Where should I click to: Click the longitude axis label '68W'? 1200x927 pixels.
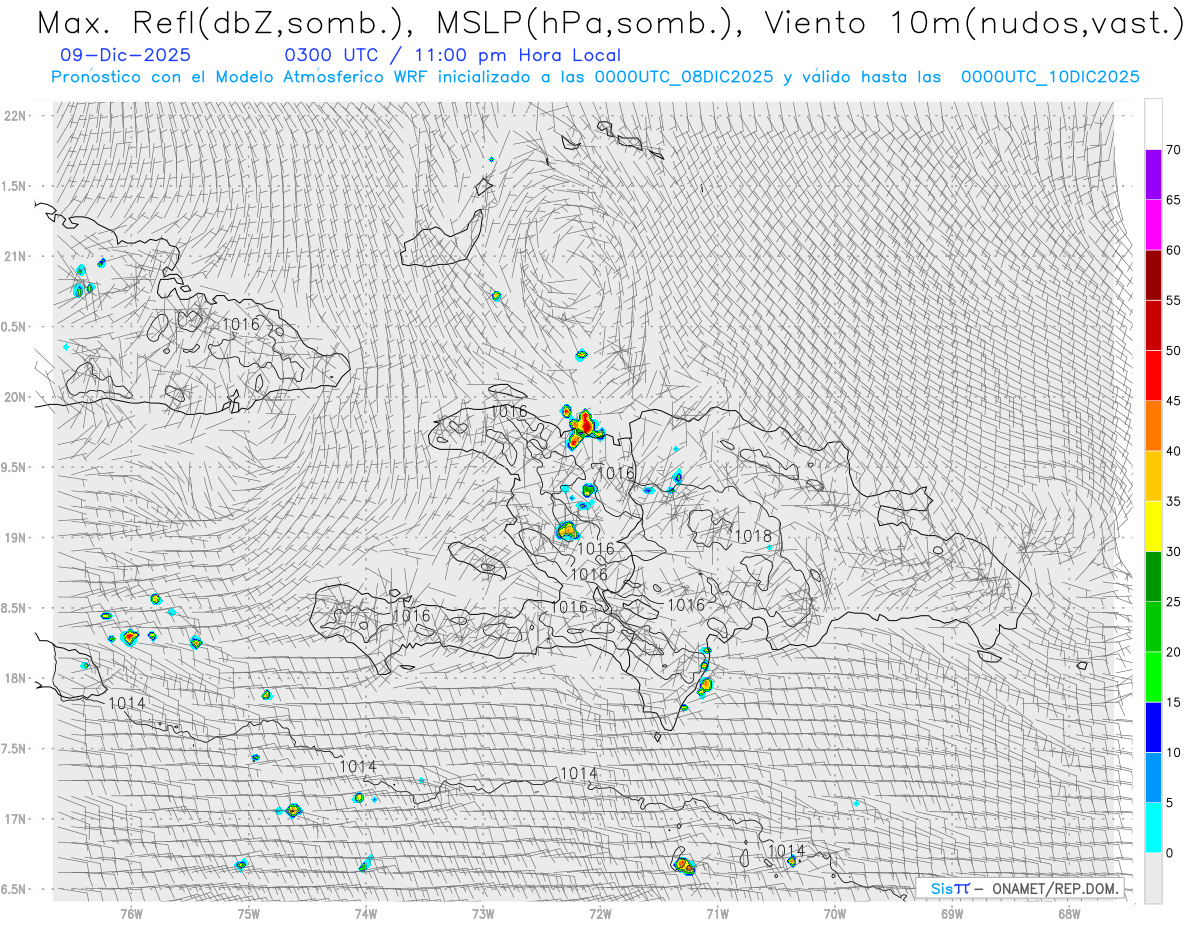tap(1069, 913)
